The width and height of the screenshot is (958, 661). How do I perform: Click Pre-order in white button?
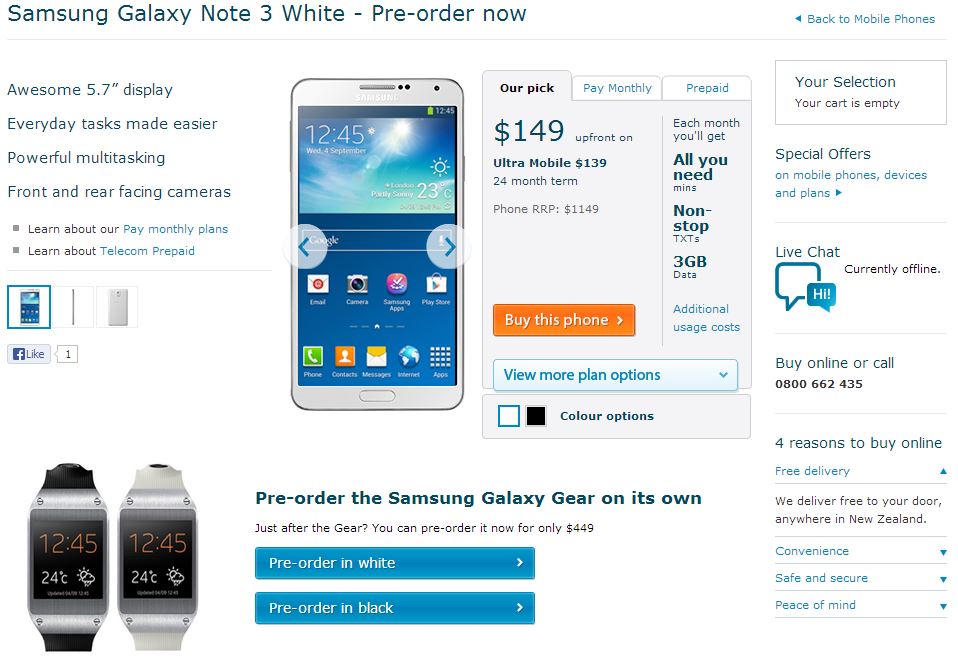pyautogui.click(x=395, y=563)
